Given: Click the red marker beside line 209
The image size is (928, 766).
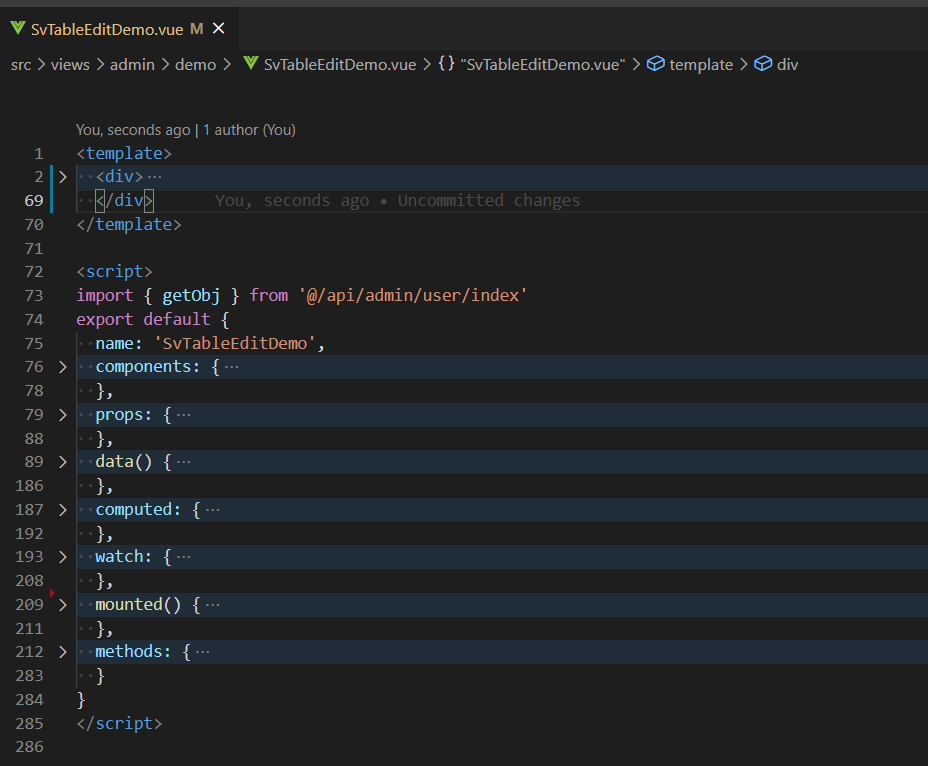Looking at the screenshot, I should click(52, 593).
